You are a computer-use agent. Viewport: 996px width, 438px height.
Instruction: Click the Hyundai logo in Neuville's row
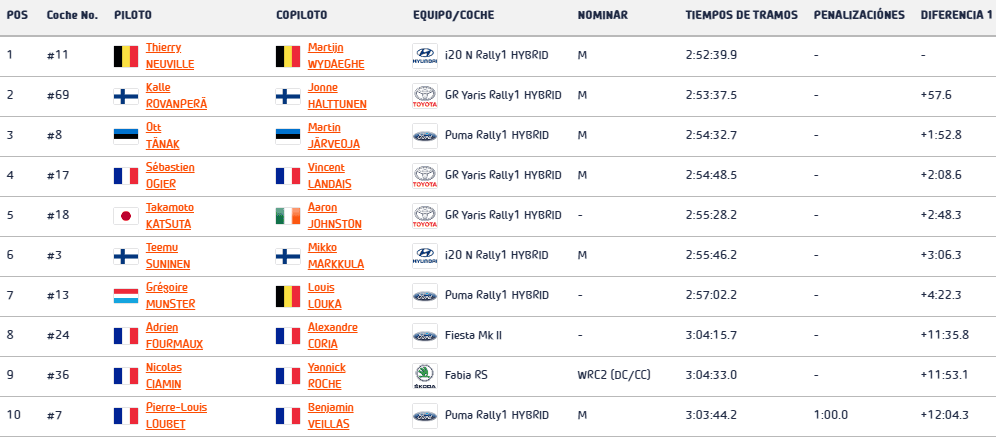point(424,56)
